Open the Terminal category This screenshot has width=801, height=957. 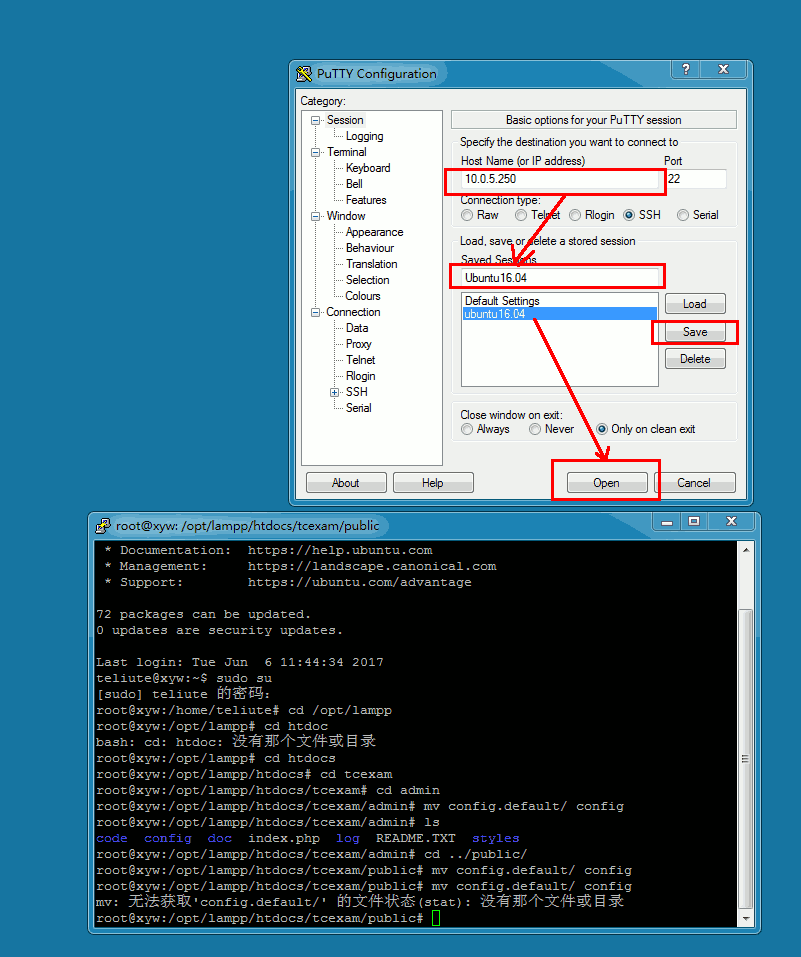[x=346, y=152]
